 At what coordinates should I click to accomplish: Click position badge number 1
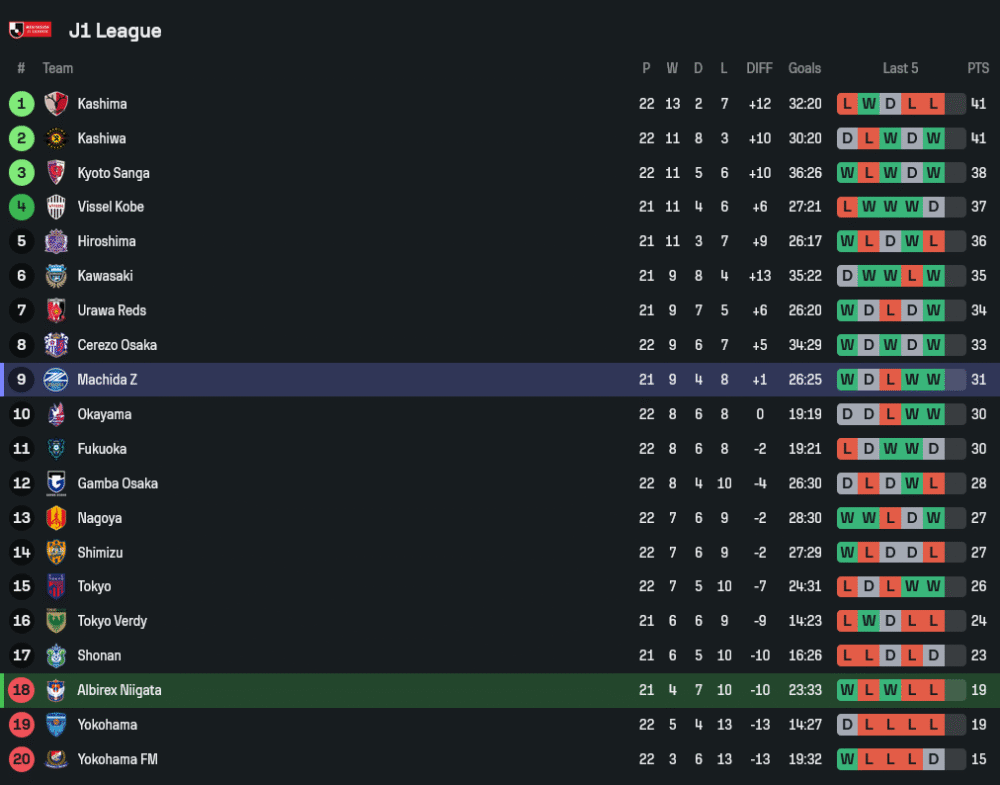tap(21, 104)
